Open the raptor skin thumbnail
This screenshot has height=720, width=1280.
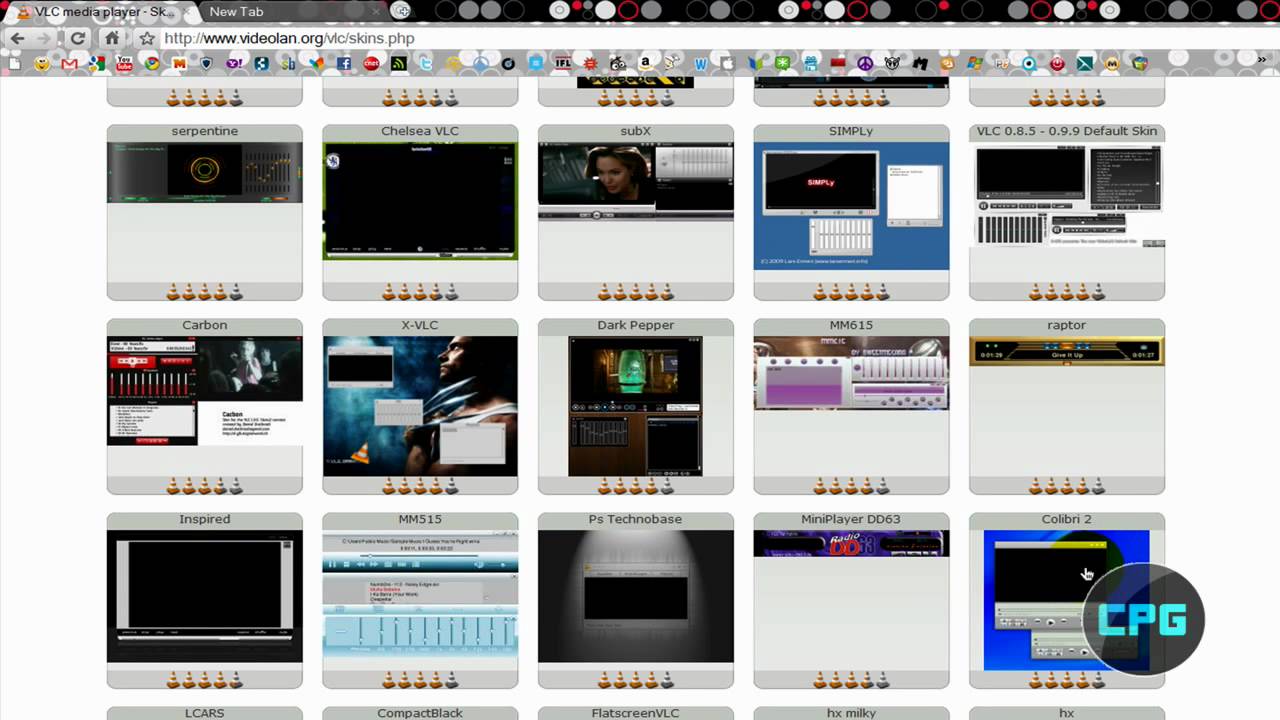click(1067, 350)
